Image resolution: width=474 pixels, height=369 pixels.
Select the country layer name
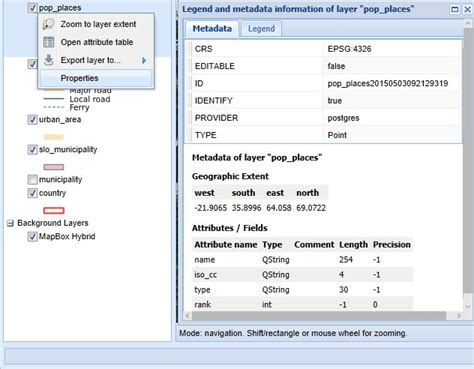point(52,193)
